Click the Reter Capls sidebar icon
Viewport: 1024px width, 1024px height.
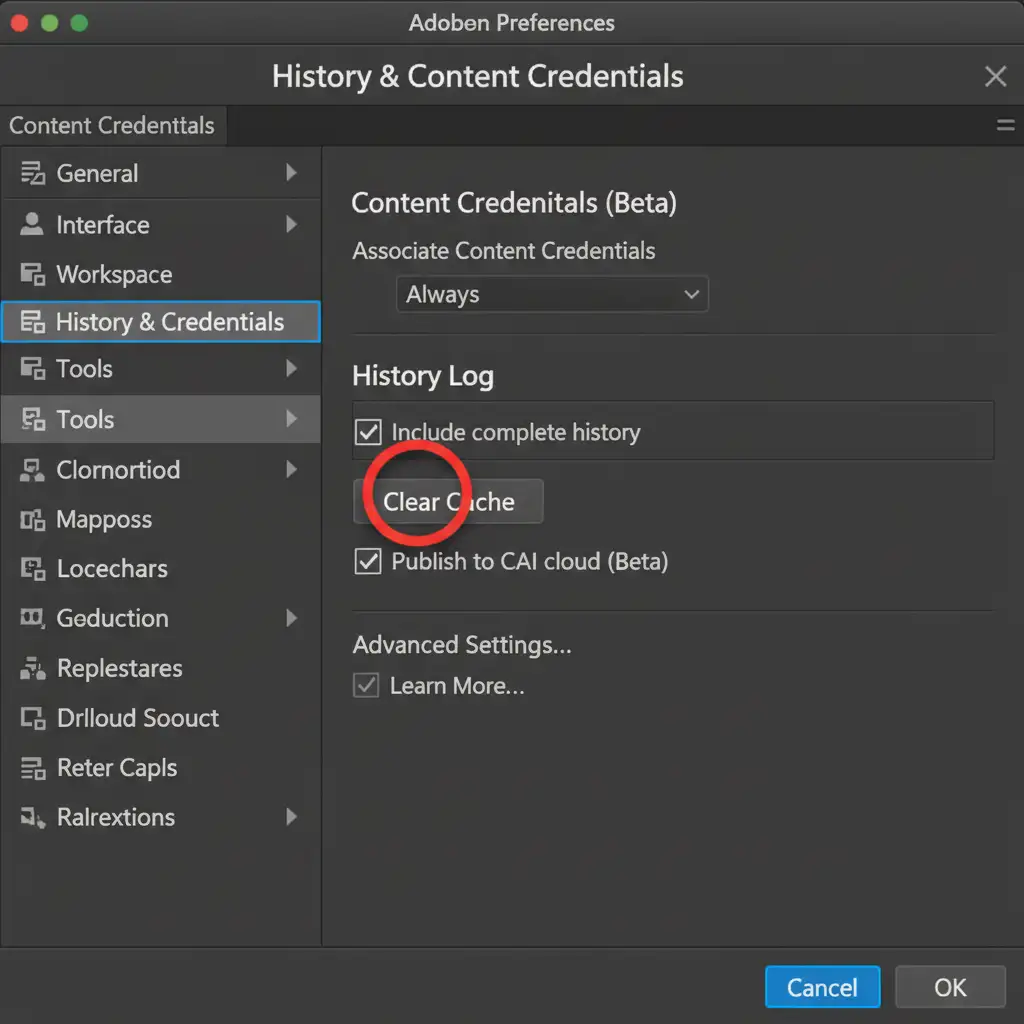(x=33, y=768)
